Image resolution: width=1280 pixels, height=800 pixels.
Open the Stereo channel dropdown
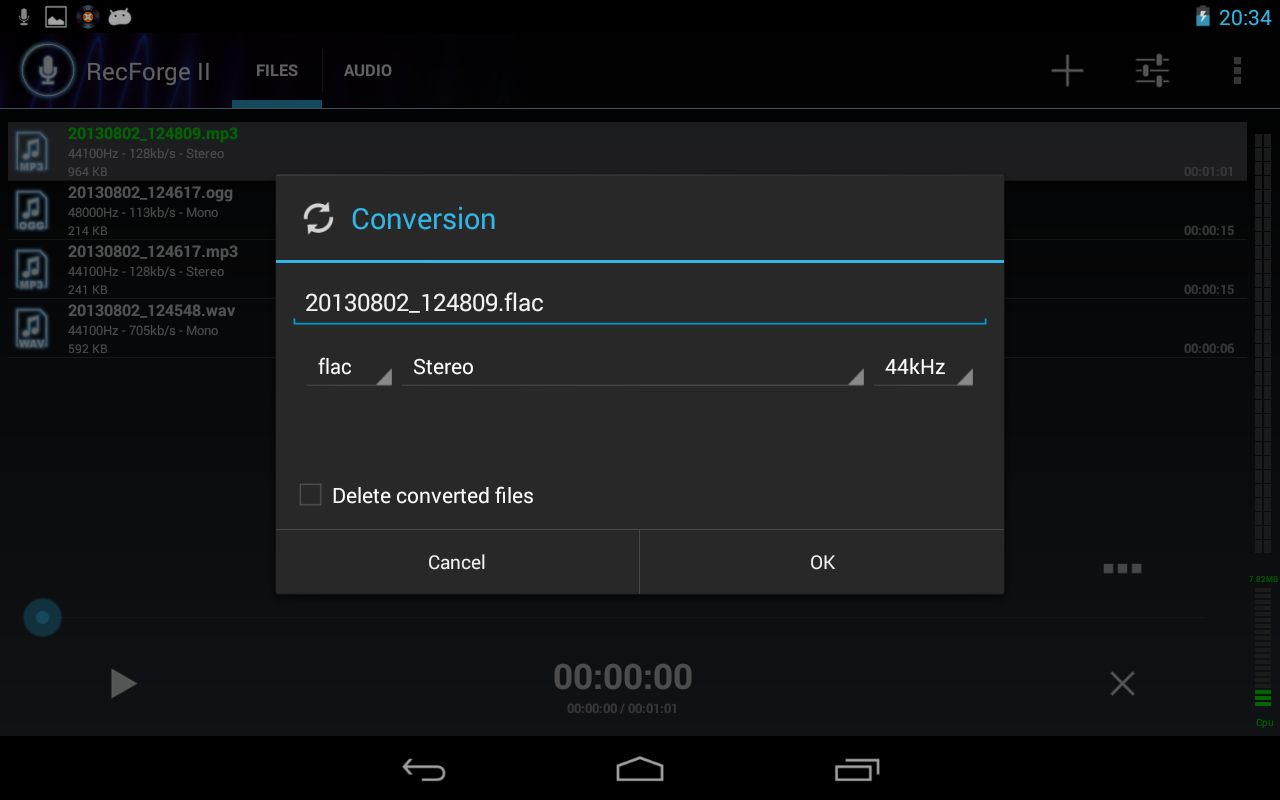pos(633,367)
